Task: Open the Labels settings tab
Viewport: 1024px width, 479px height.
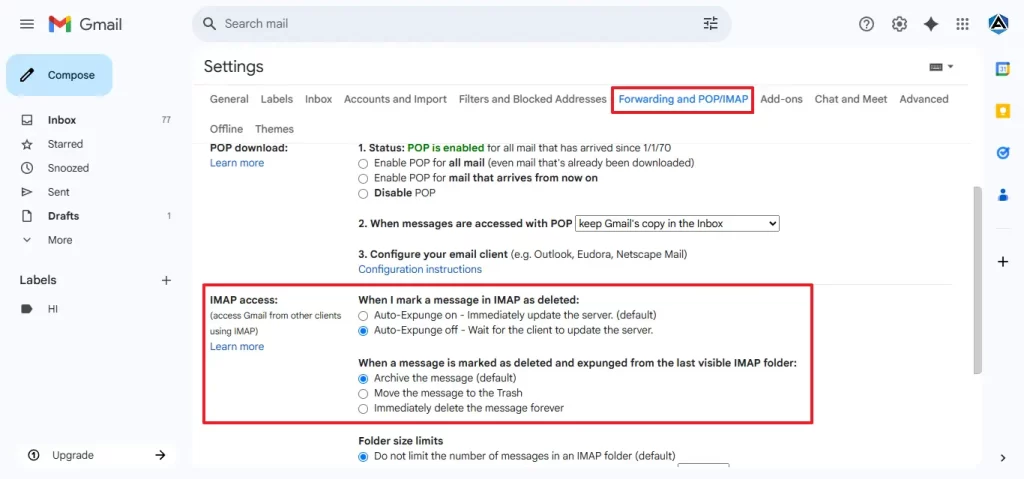Action: (277, 99)
